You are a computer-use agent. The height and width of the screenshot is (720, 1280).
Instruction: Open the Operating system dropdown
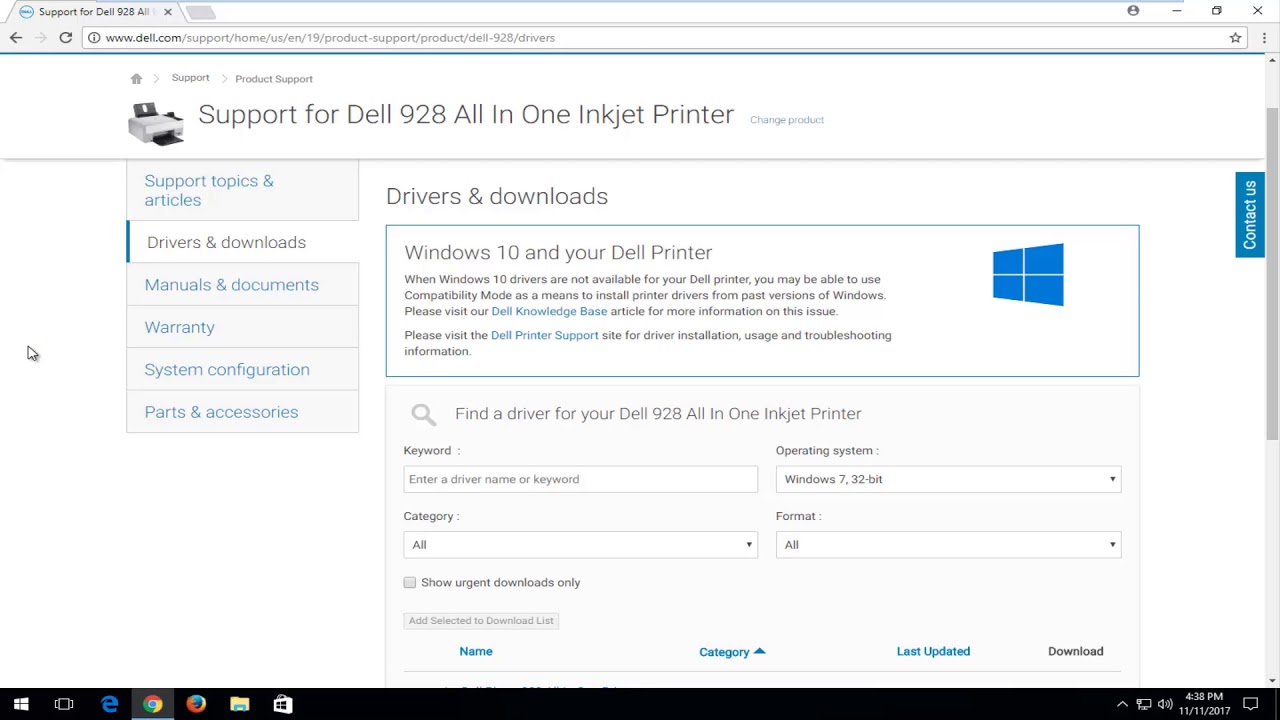[948, 479]
